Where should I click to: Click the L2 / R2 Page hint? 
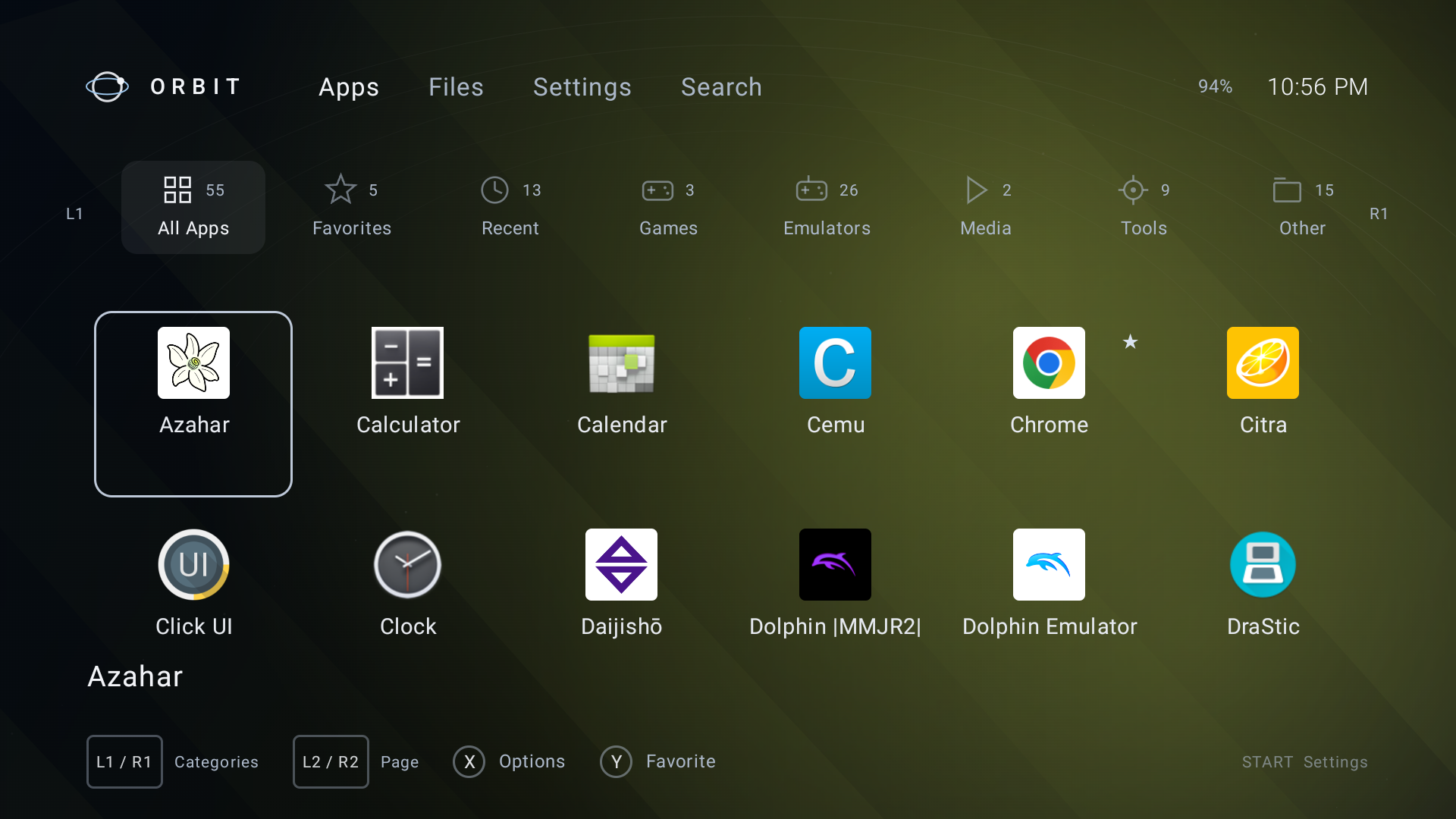click(356, 761)
